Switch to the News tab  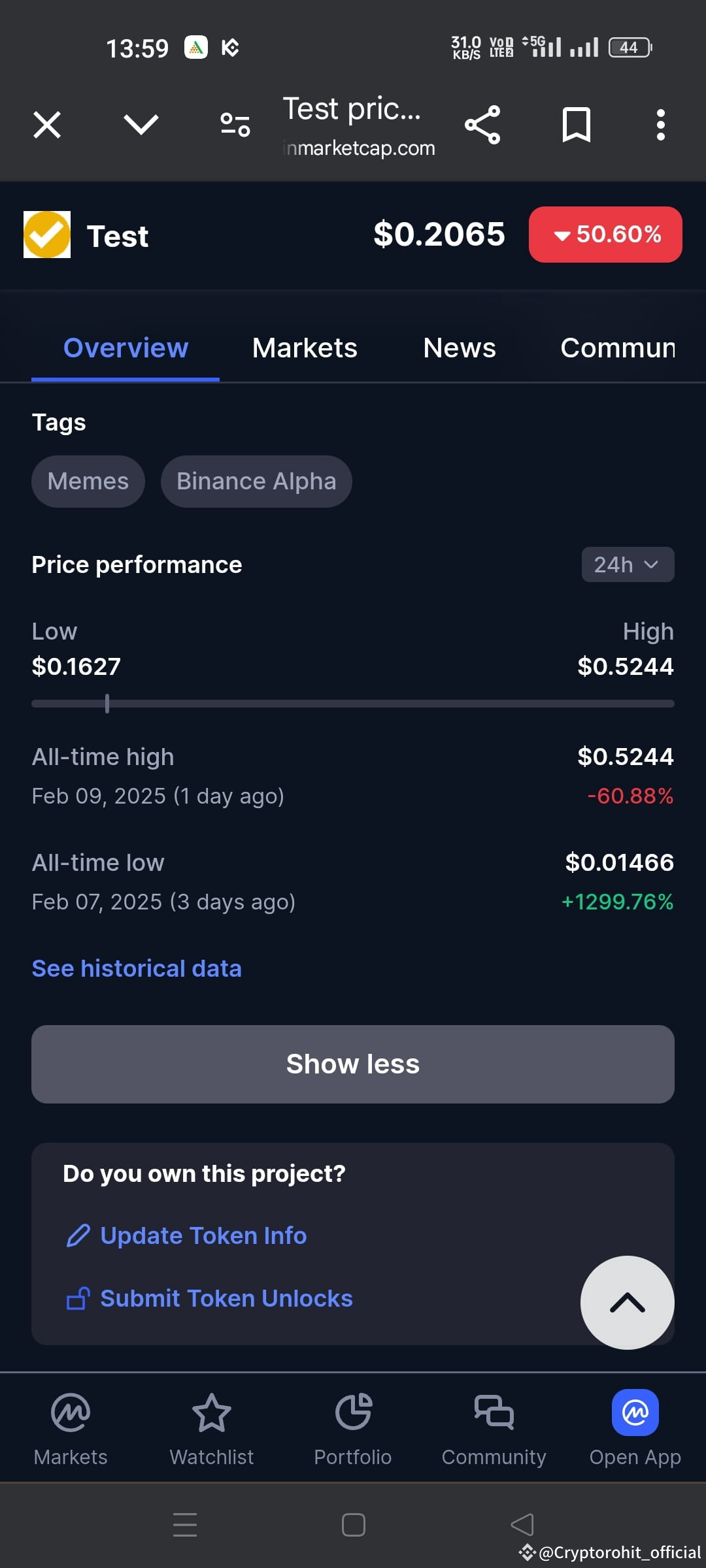coord(460,348)
